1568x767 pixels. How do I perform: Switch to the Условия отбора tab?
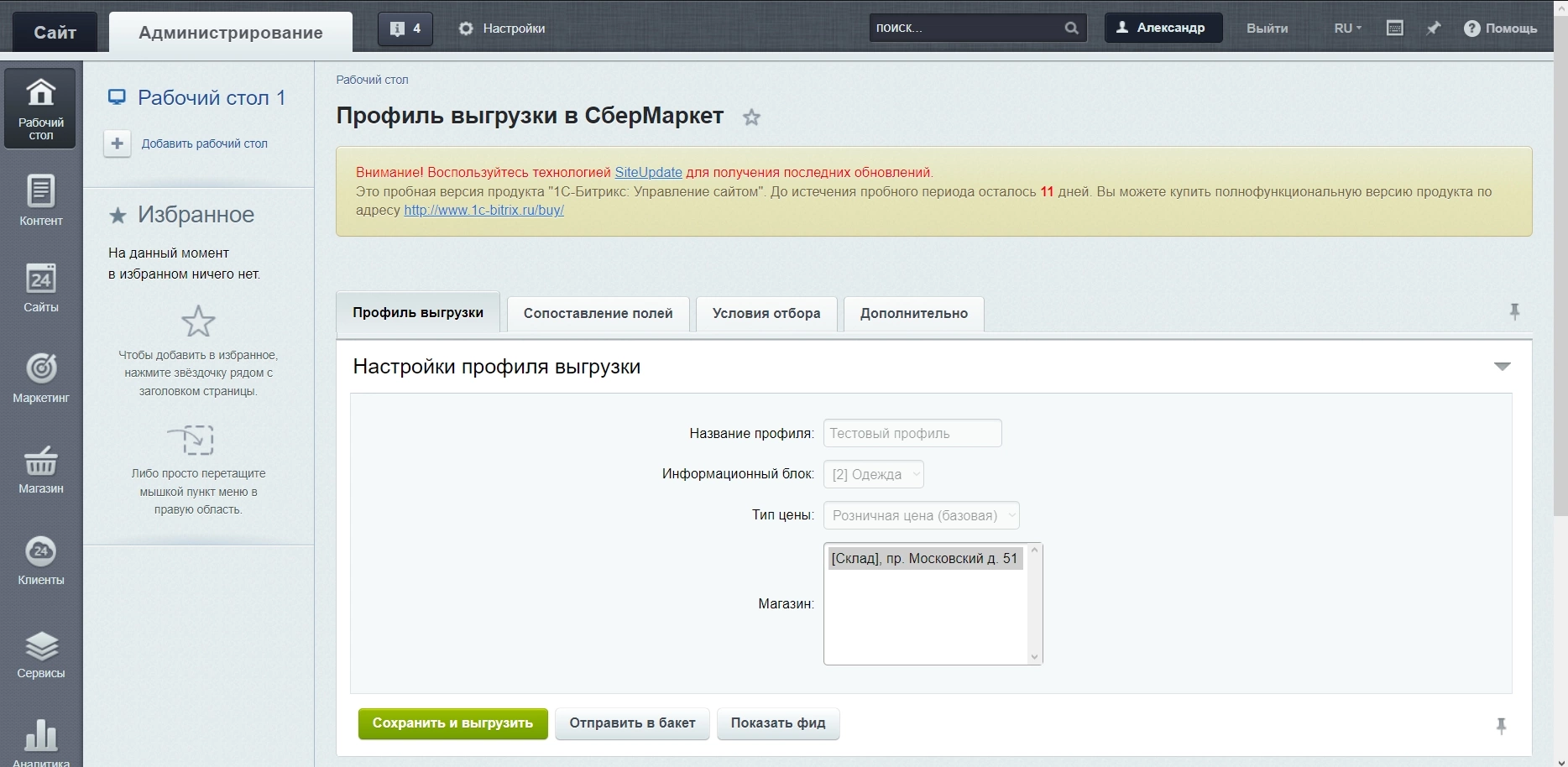tap(766, 314)
